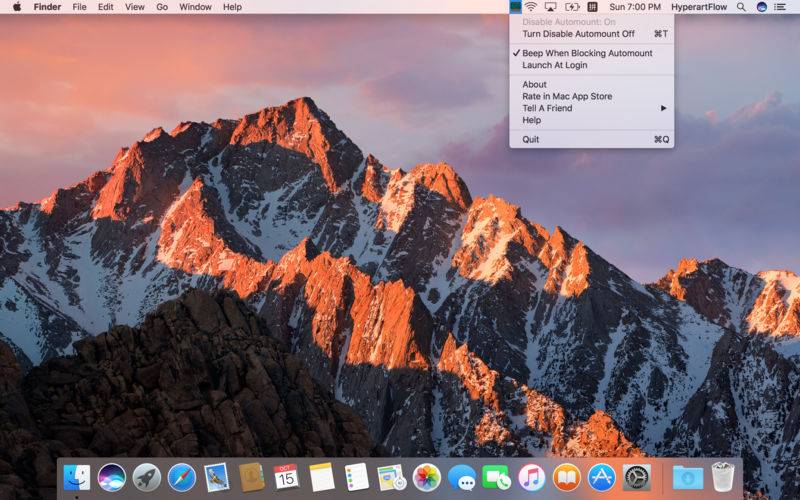Click the Disable Automount menu bar icon

[x=515, y=7]
